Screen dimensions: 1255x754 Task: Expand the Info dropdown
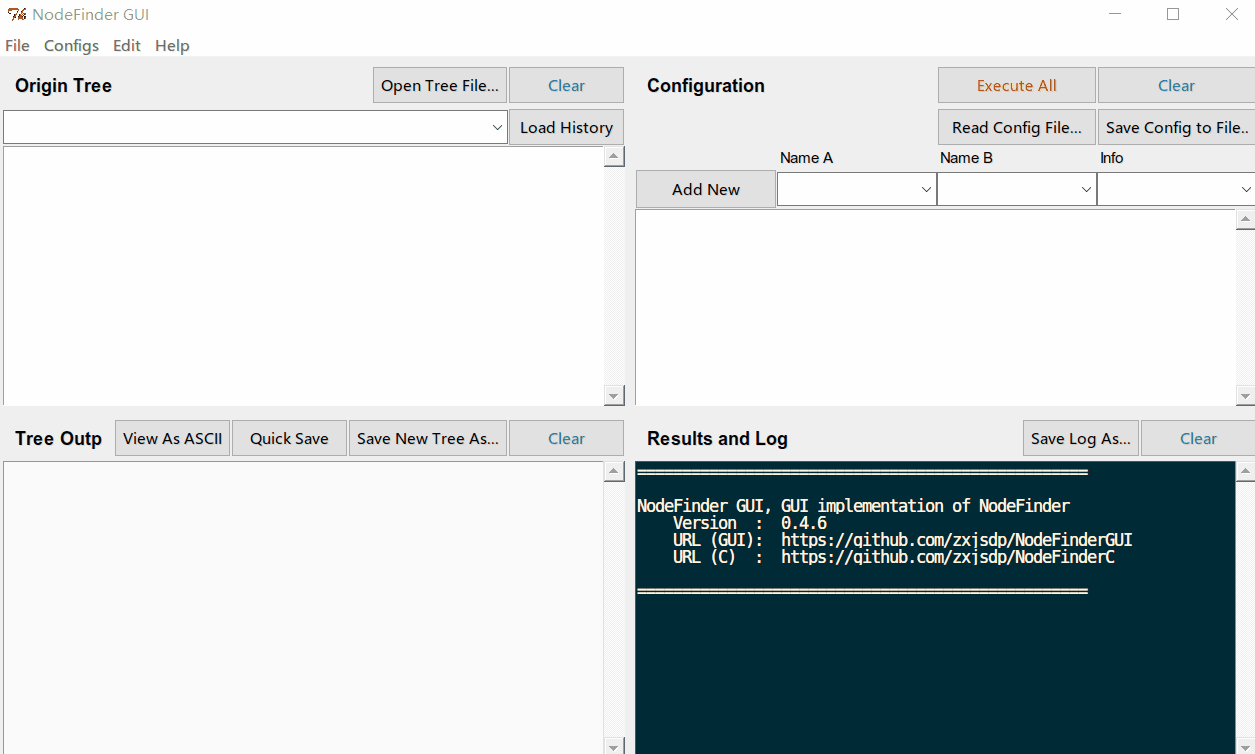point(1245,190)
